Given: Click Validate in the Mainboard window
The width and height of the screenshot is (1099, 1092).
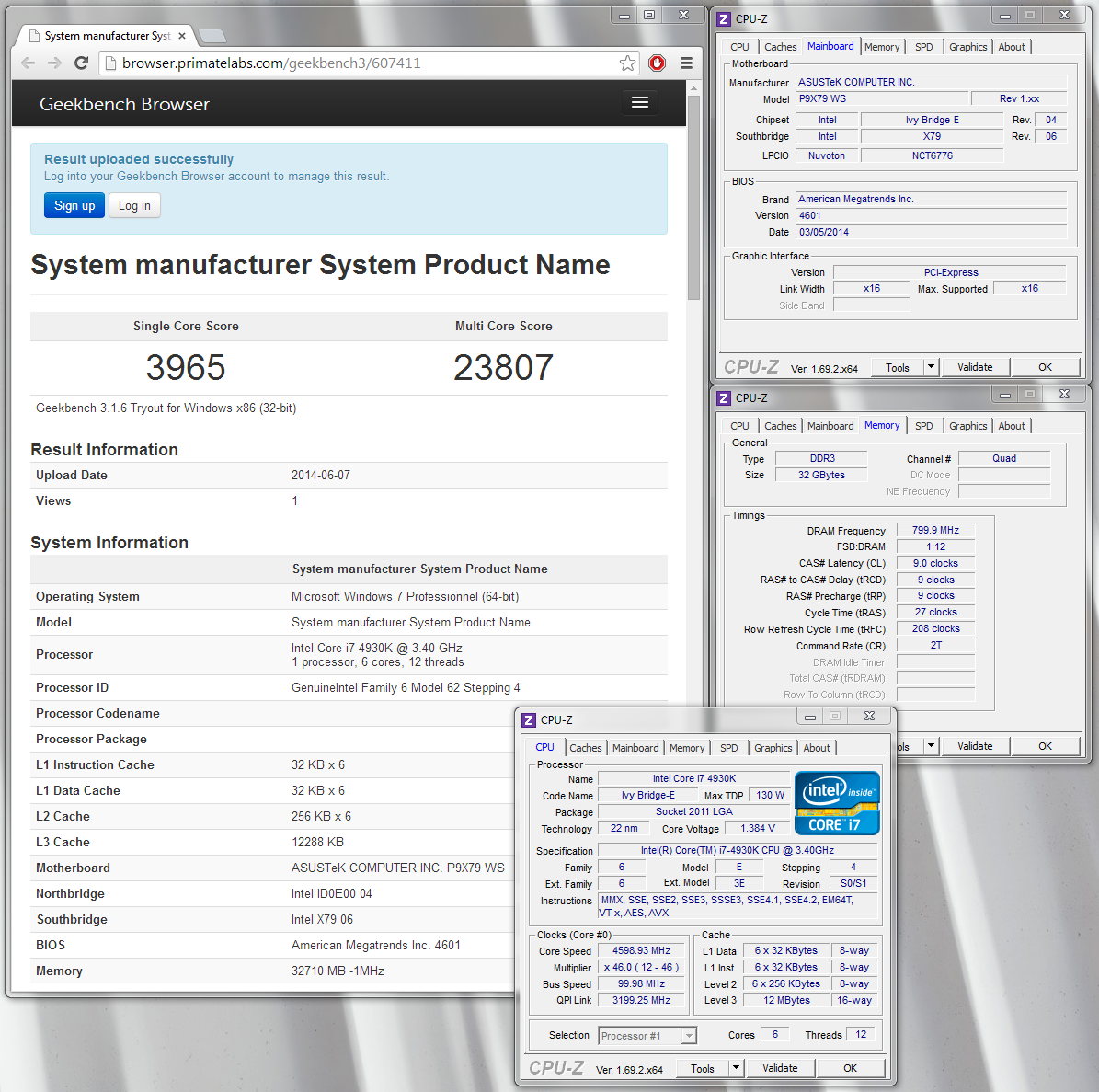Looking at the screenshot, I should 975,366.
